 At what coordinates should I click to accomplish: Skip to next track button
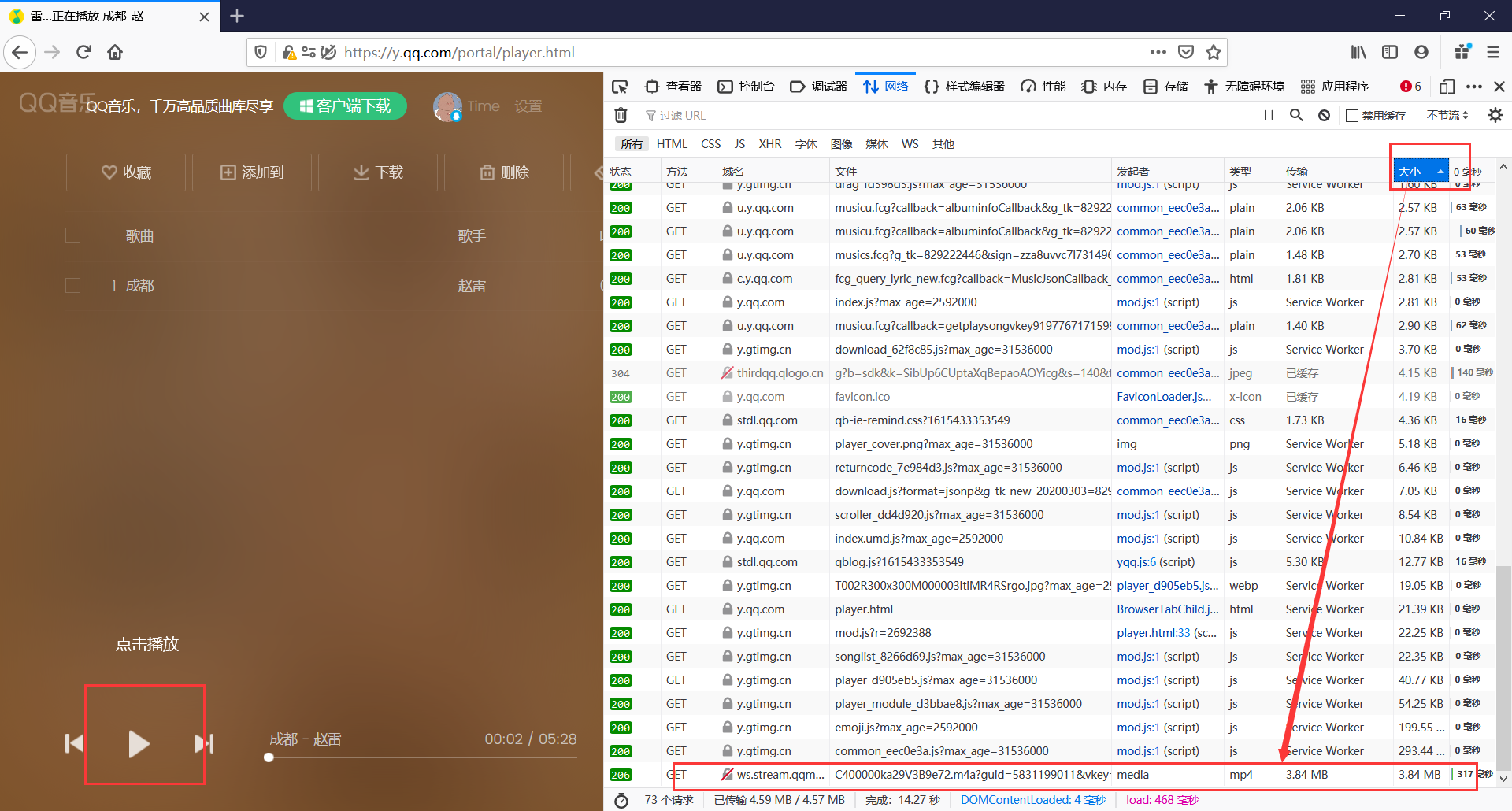point(204,743)
